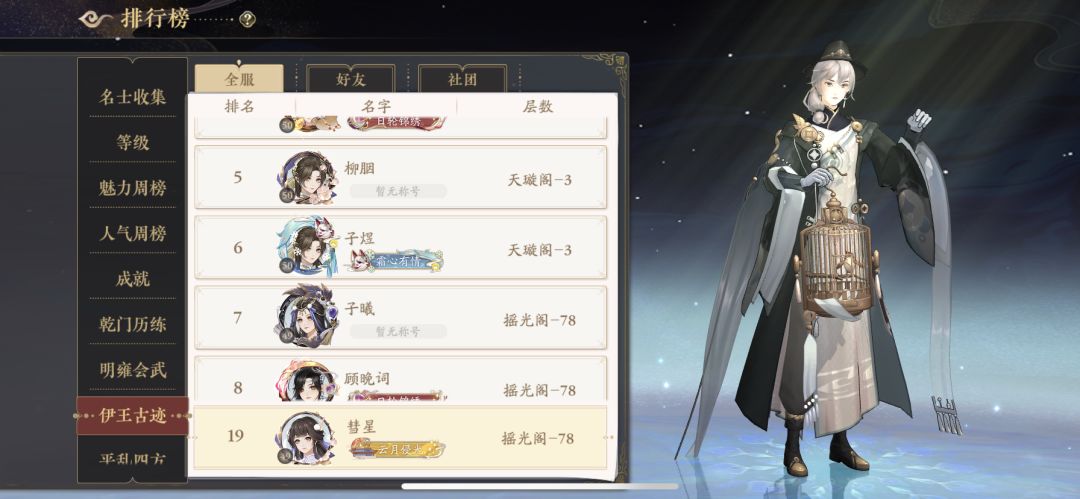Click the 云月侵衣 title badge
This screenshot has height=499, width=1080.
(x=397, y=449)
